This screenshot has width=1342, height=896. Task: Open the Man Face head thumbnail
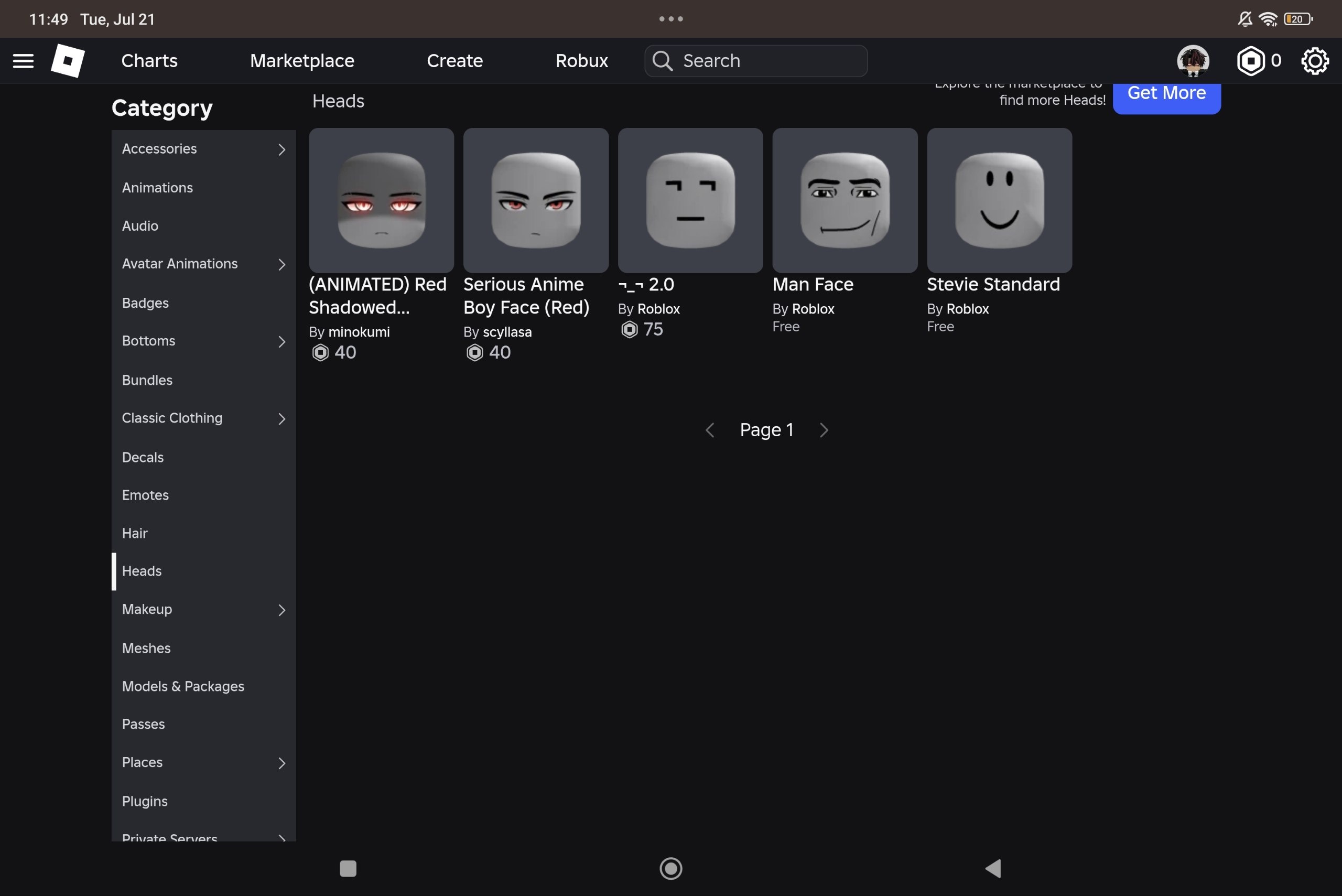[845, 201]
